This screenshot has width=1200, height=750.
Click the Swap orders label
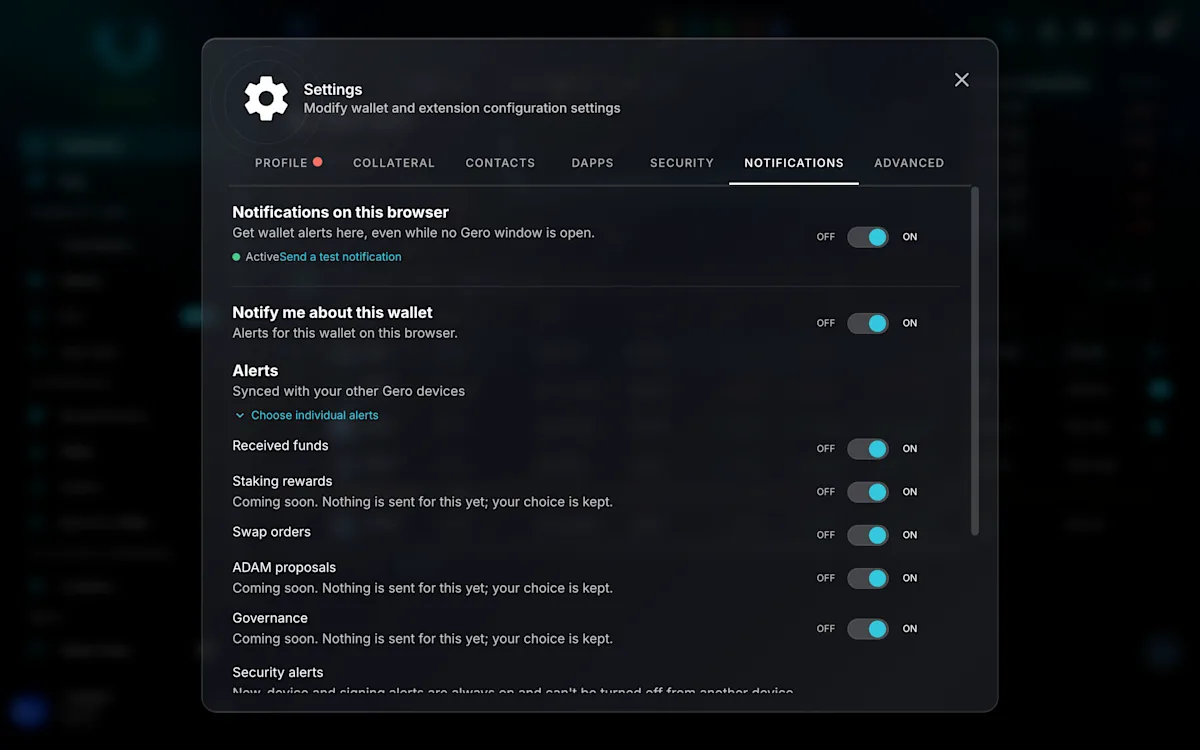[272, 531]
